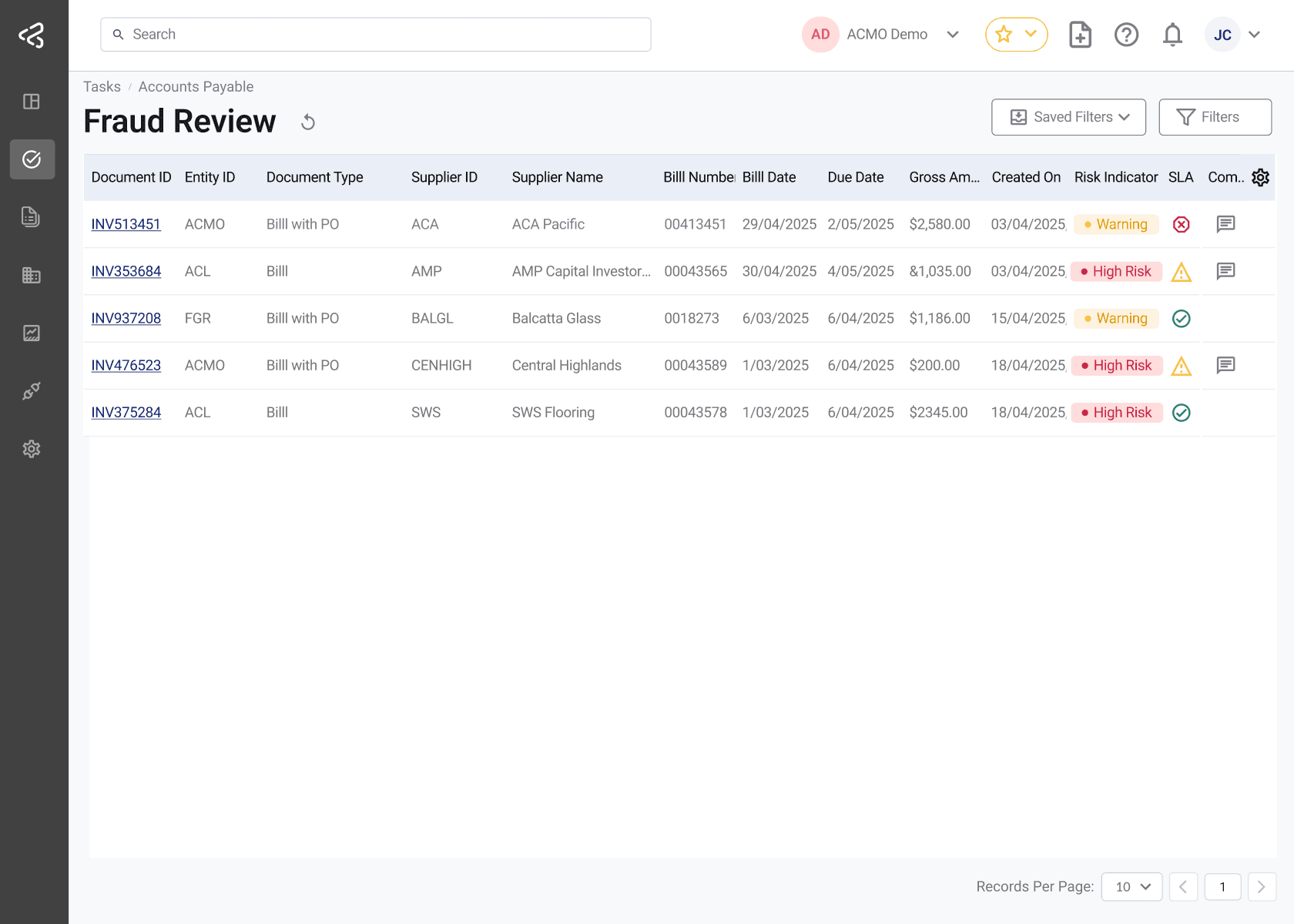Click the Filters button
The height and width of the screenshot is (924, 1294).
tap(1215, 117)
